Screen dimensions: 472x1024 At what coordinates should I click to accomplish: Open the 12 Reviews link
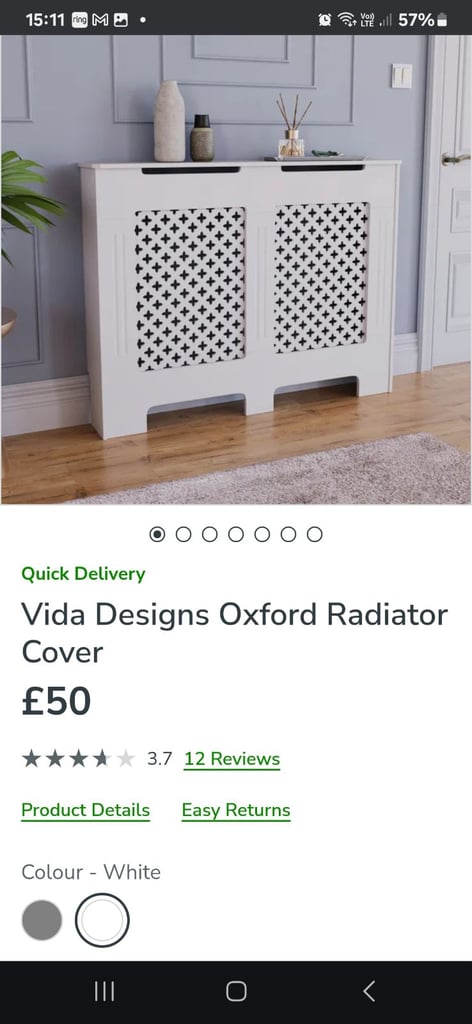point(232,759)
